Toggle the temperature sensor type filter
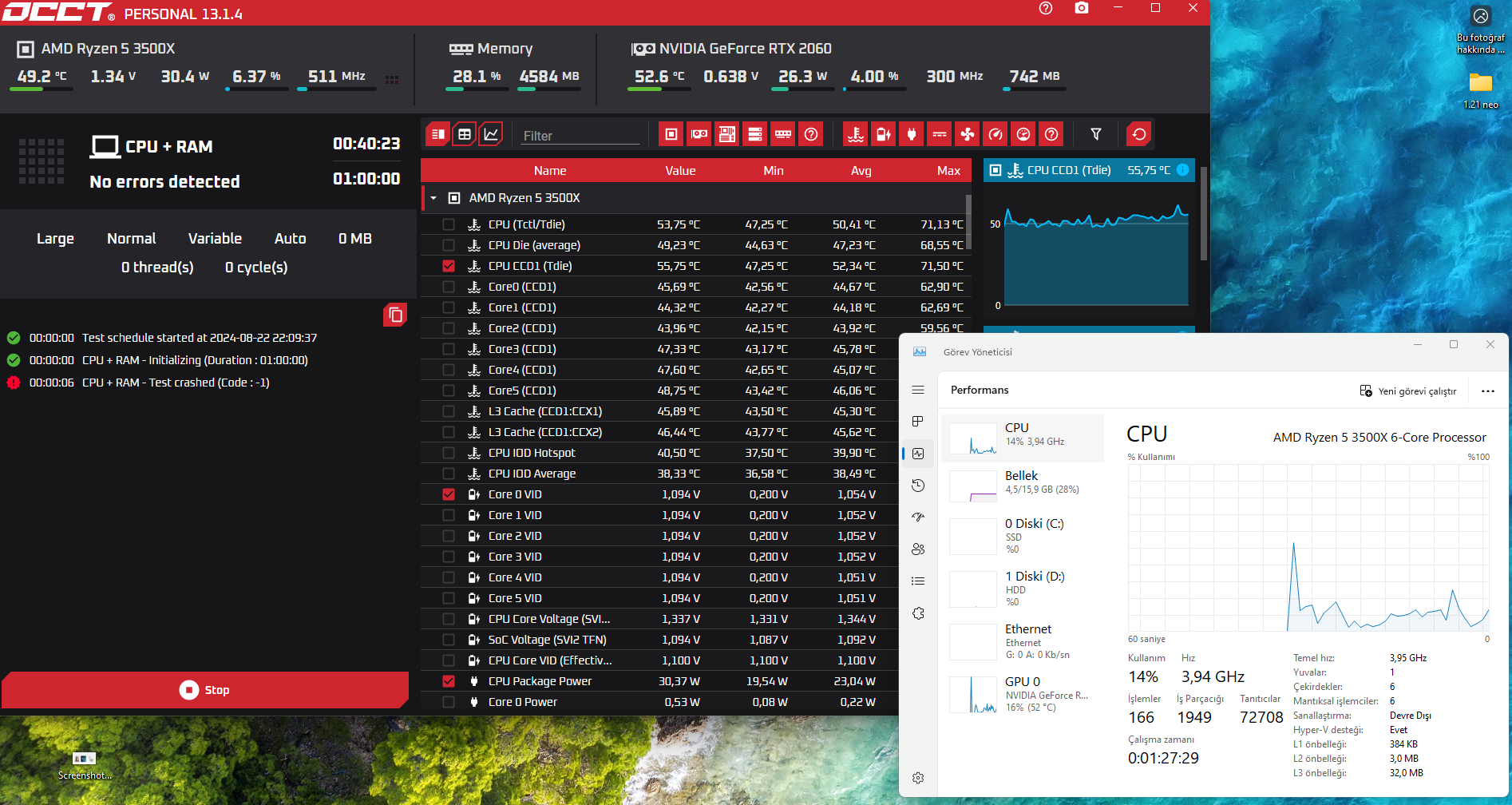Viewport: 1512px width, 805px height. (856, 134)
